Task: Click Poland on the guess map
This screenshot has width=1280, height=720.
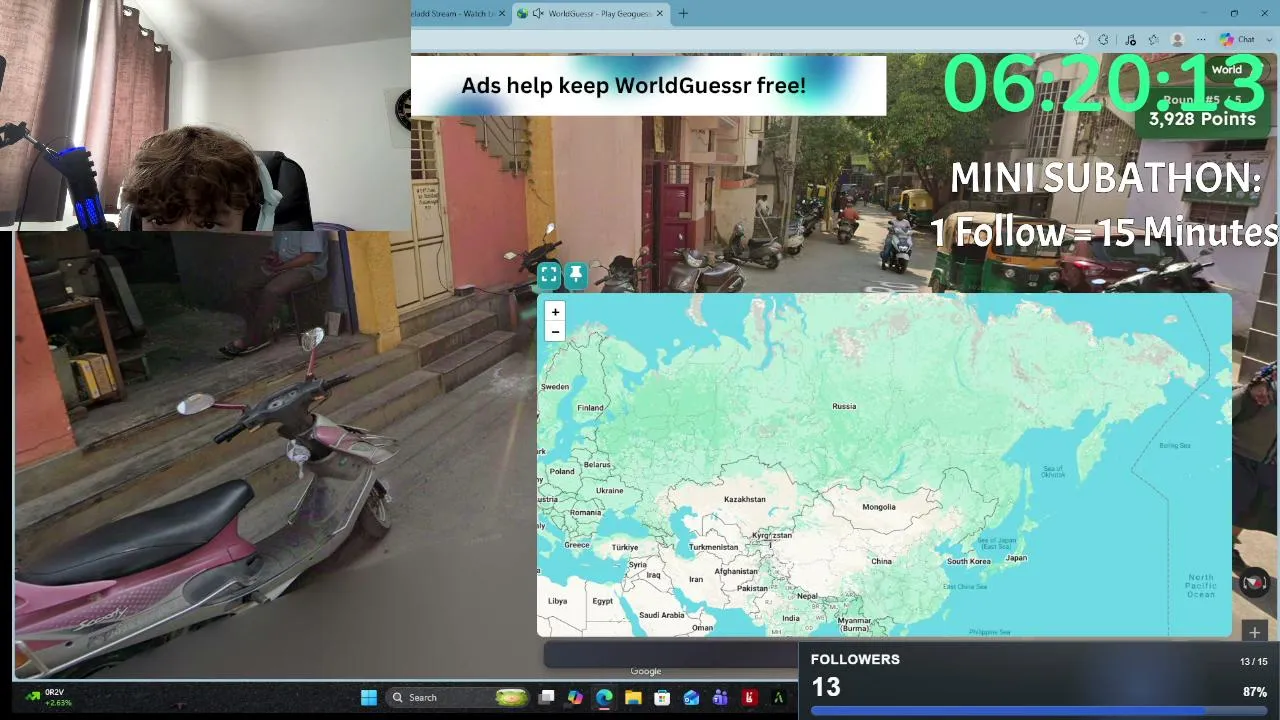Action: click(x=562, y=471)
